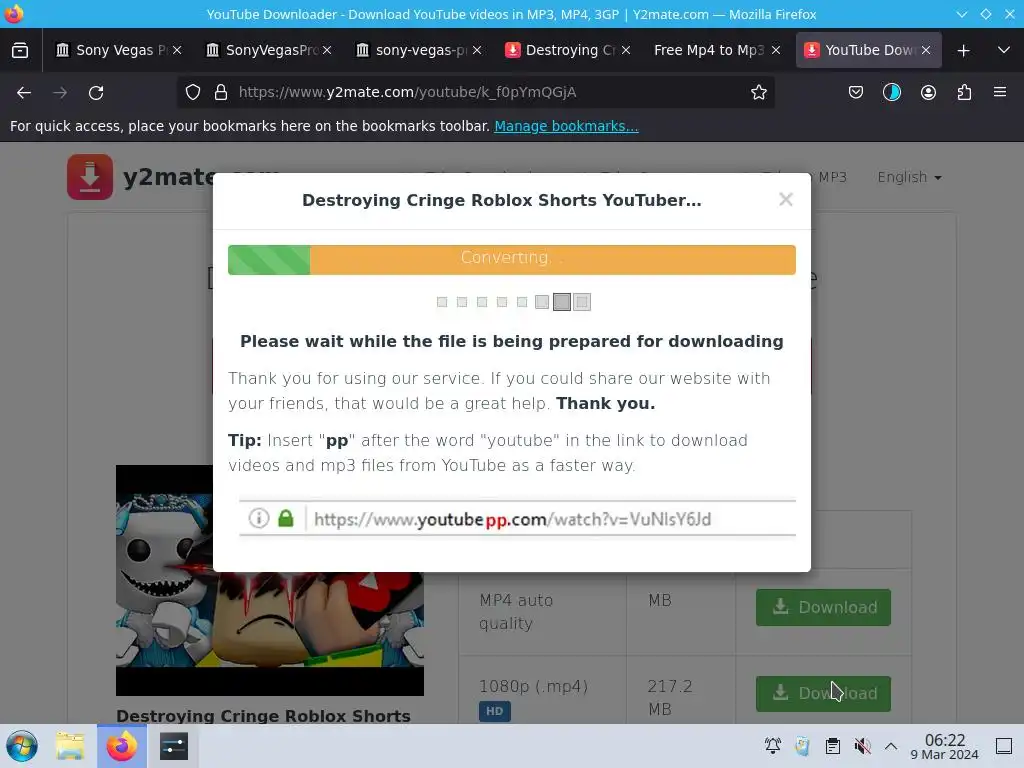The image size is (1024, 768).
Task: Show site security padlock info
Action: point(221,93)
